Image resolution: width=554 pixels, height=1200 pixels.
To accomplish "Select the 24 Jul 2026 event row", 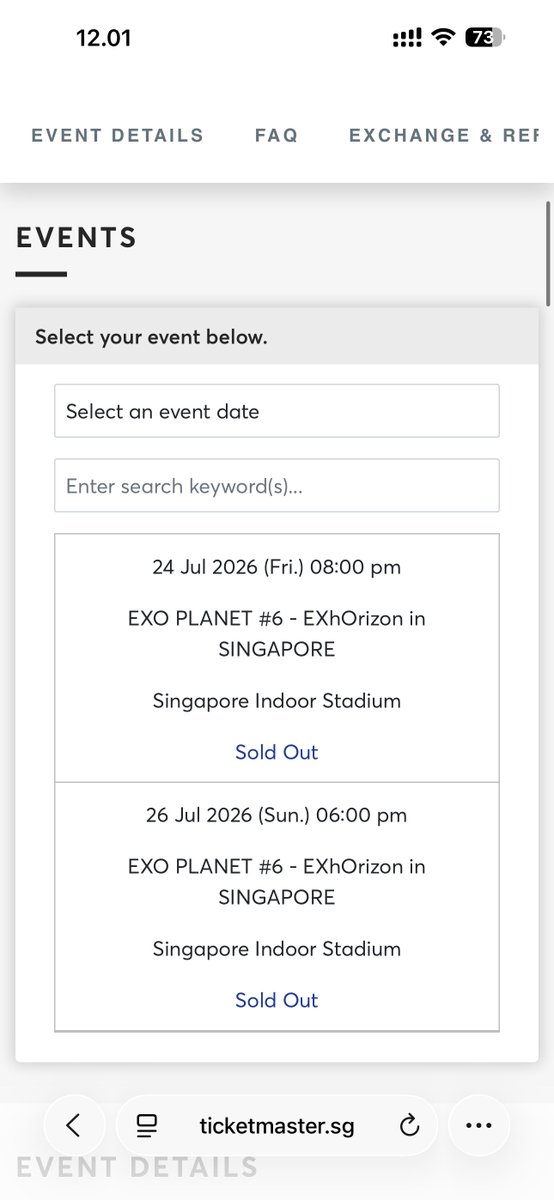I will coord(277,658).
